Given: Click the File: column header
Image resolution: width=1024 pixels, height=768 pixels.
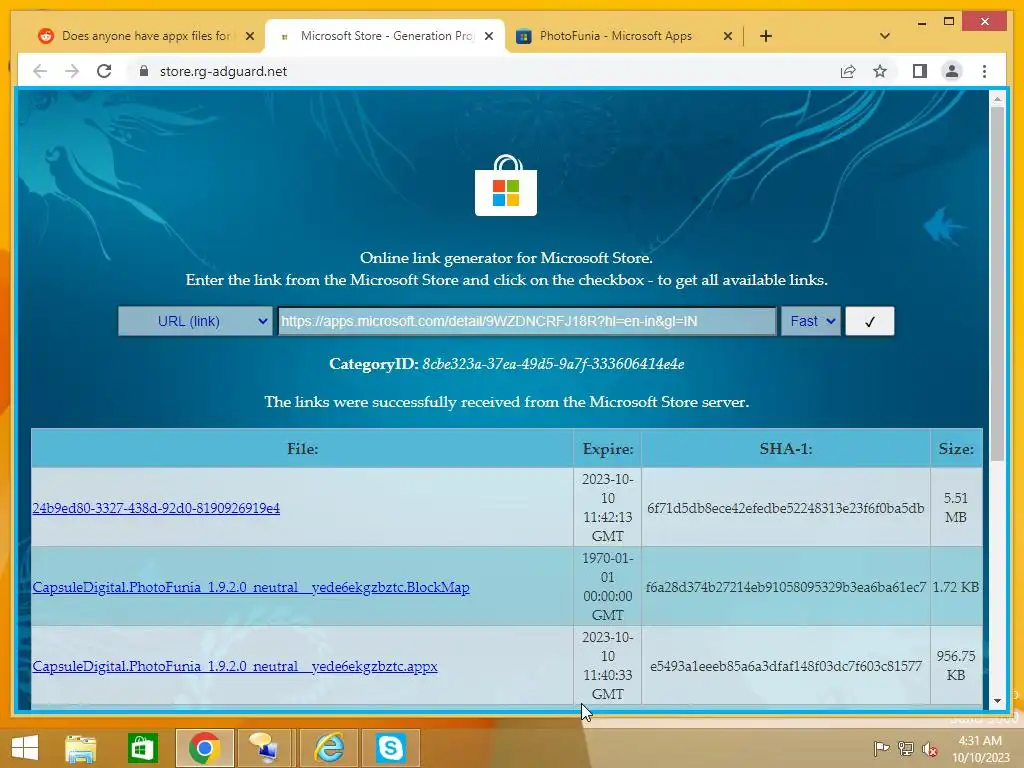Looking at the screenshot, I should pyautogui.click(x=302, y=449).
